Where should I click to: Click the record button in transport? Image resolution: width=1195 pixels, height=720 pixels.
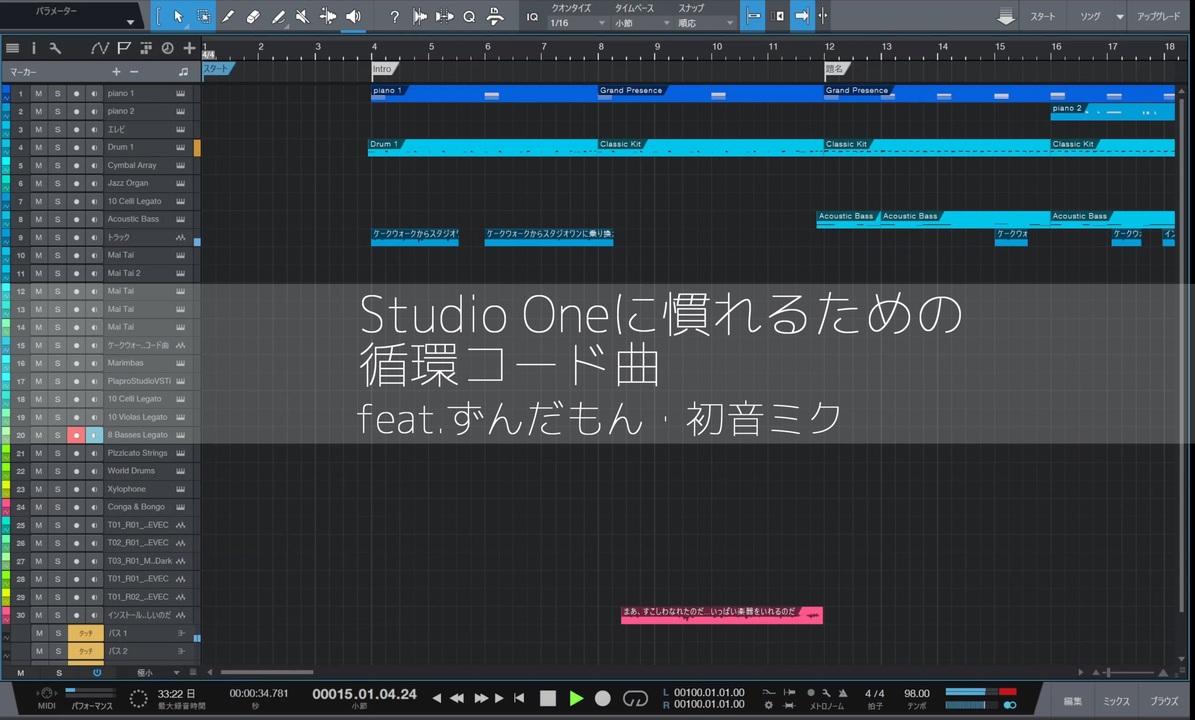pos(603,698)
